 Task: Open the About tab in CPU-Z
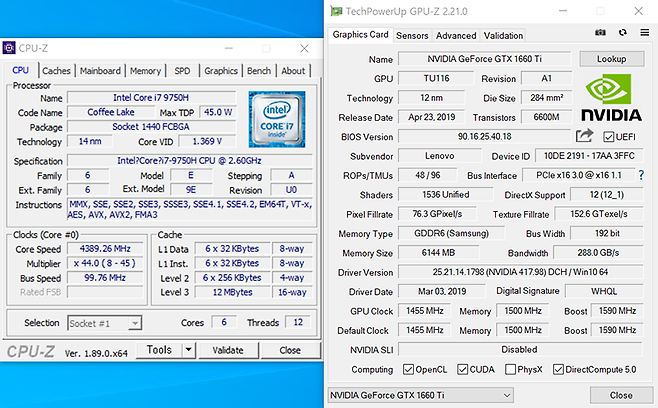pyautogui.click(x=293, y=71)
